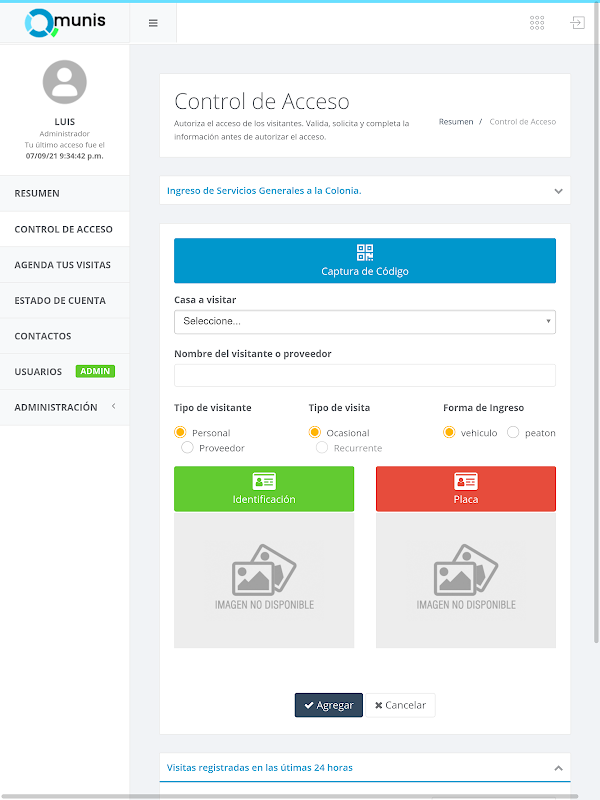Choose Ocasional visit type

pos(315,432)
